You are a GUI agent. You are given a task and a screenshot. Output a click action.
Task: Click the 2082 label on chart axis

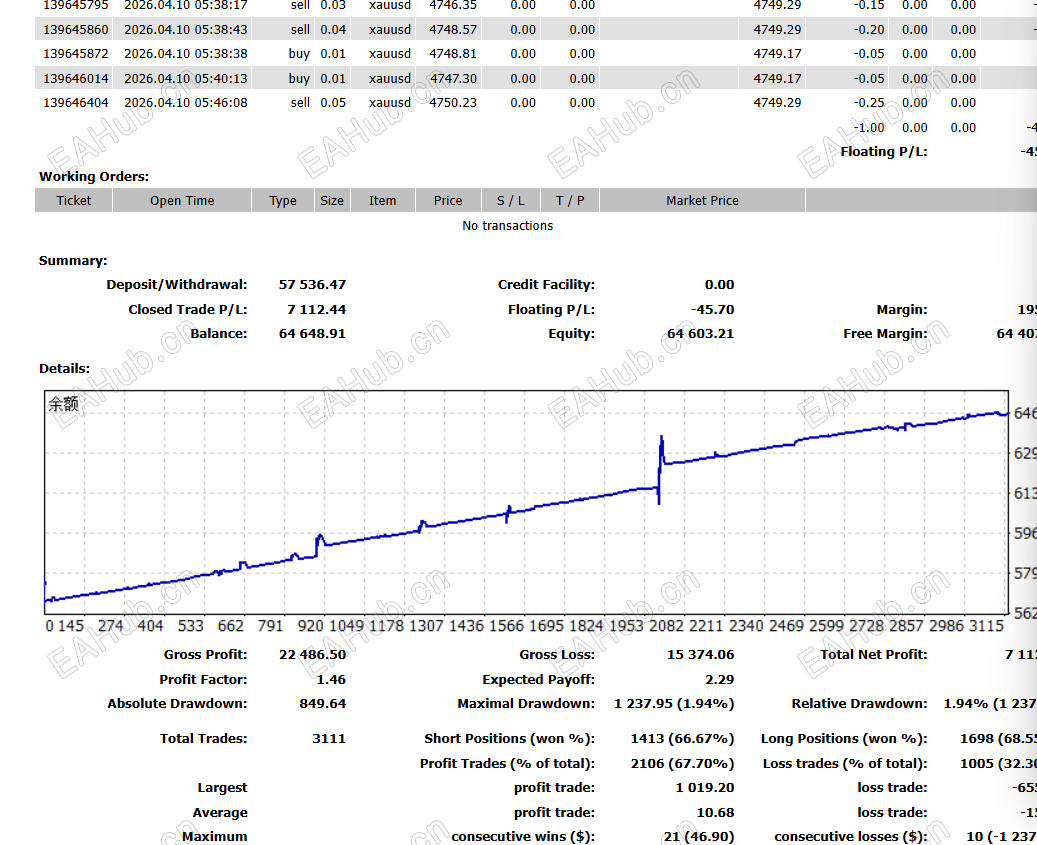pyautogui.click(x=666, y=625)
